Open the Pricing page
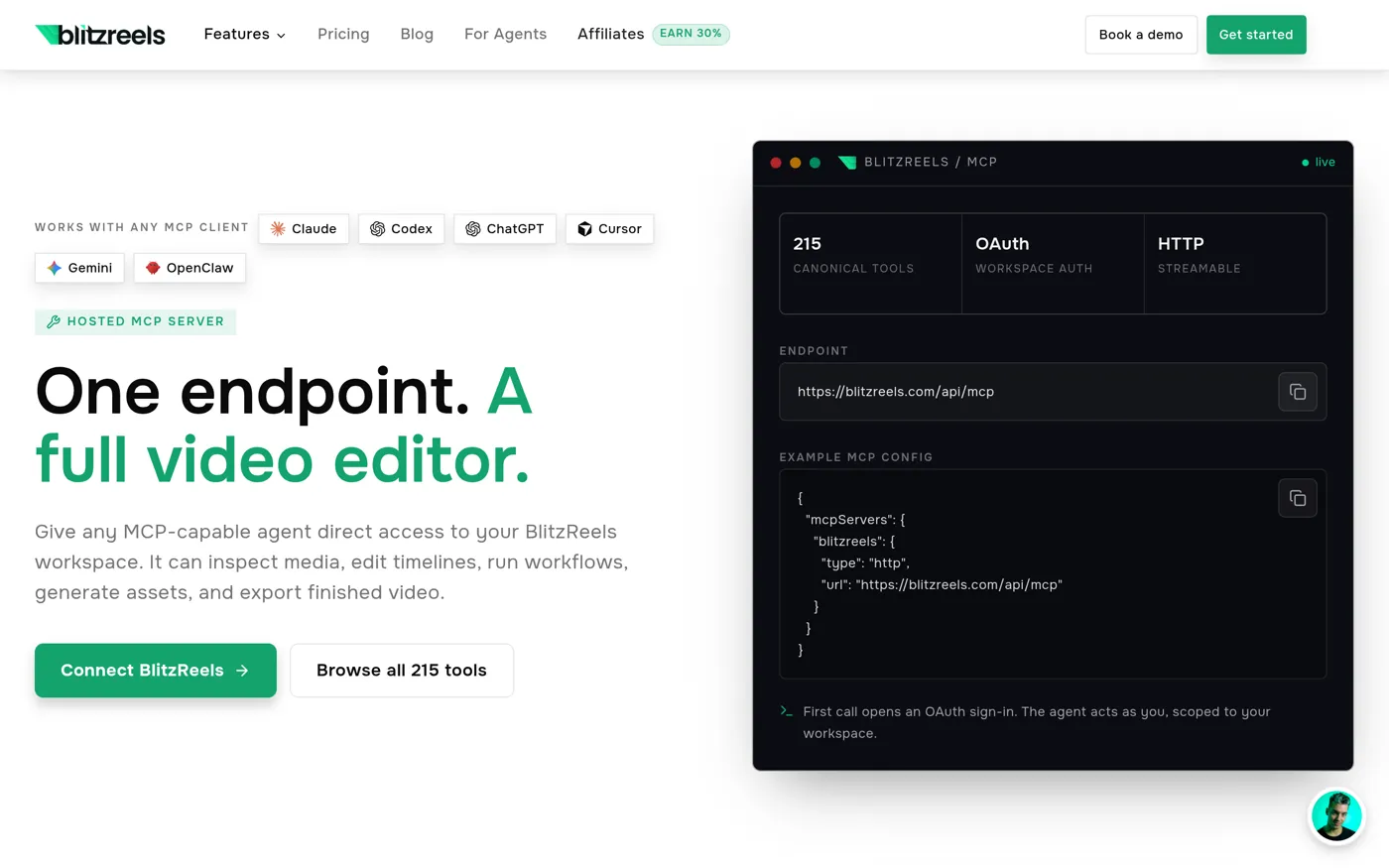1389x868 pixels. coord(343,35)
